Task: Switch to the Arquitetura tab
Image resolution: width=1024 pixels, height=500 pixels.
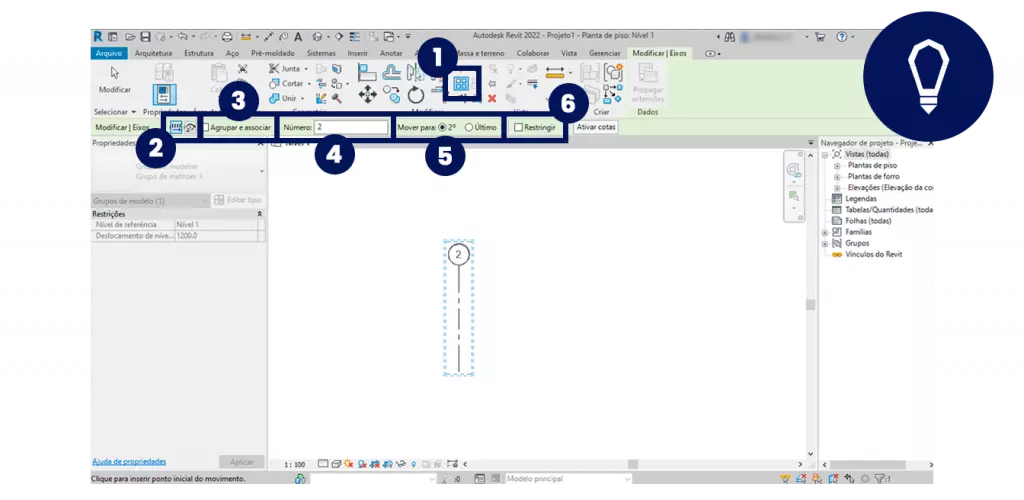Action: point(153,54)
